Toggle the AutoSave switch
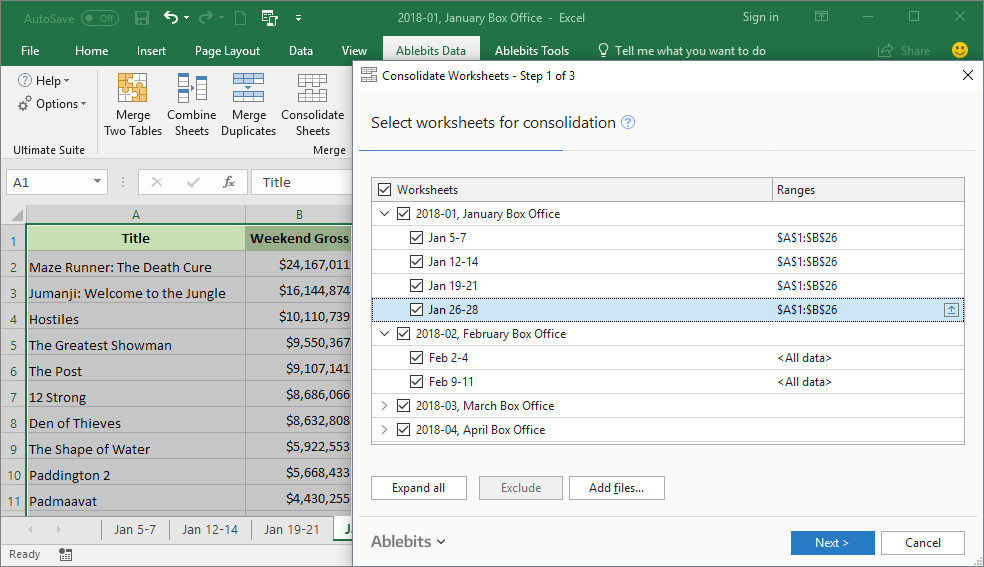 coord(99,18)
